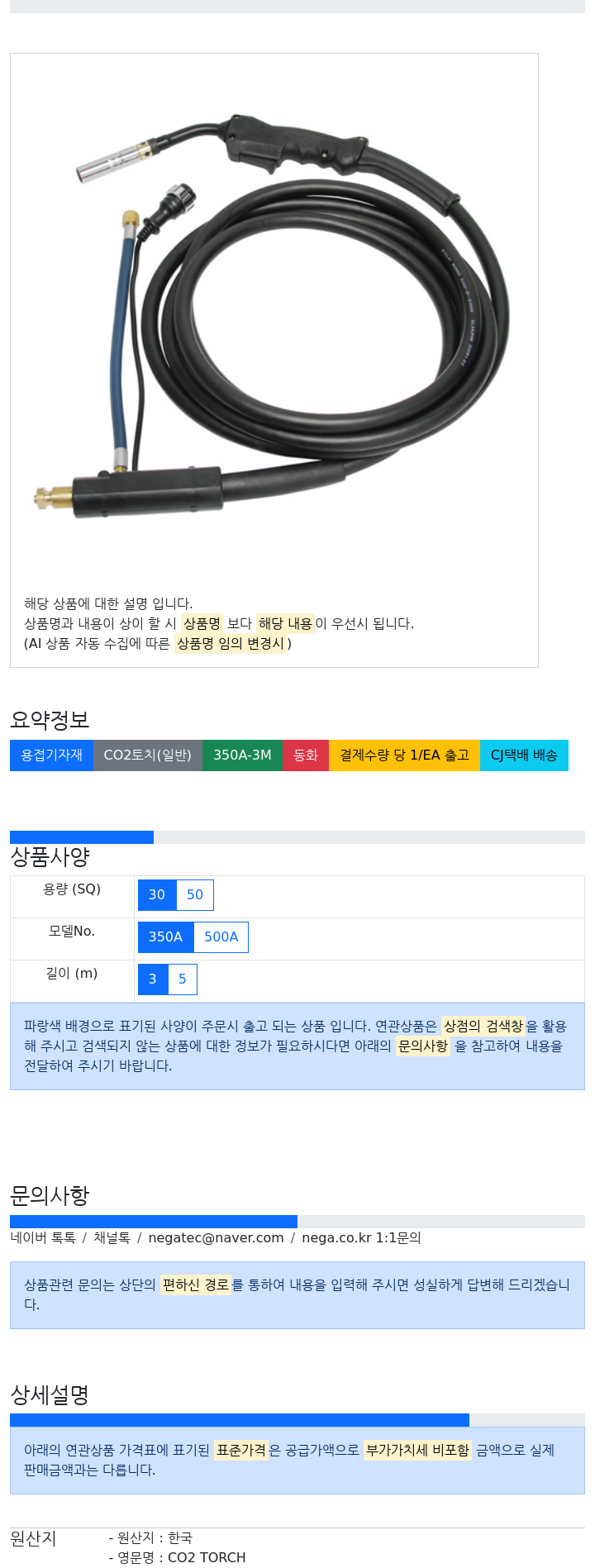The height and width of the screenshot is (1568, 595).
Task: Choose model number 500A
Action: 221,937
